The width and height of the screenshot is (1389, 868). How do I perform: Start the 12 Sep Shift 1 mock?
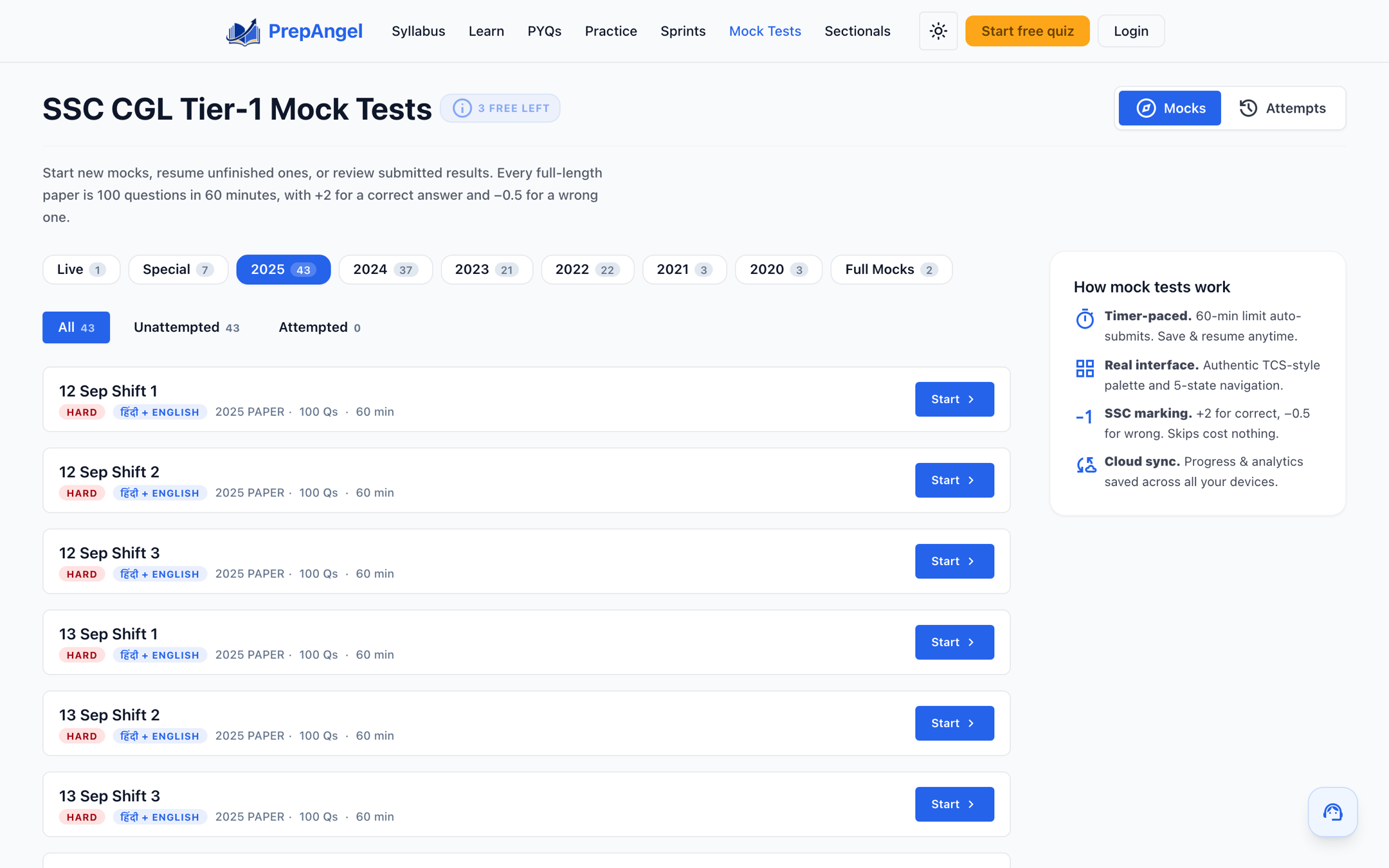[x=954, y=399]
